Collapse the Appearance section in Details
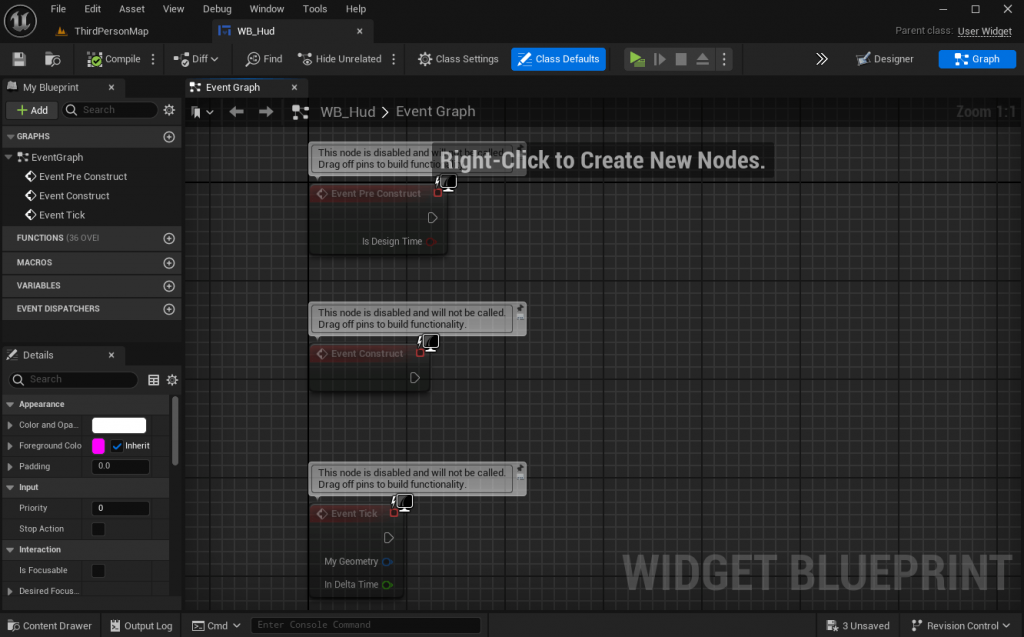This screenshot has width=1024, height=637. pos(12,404)
